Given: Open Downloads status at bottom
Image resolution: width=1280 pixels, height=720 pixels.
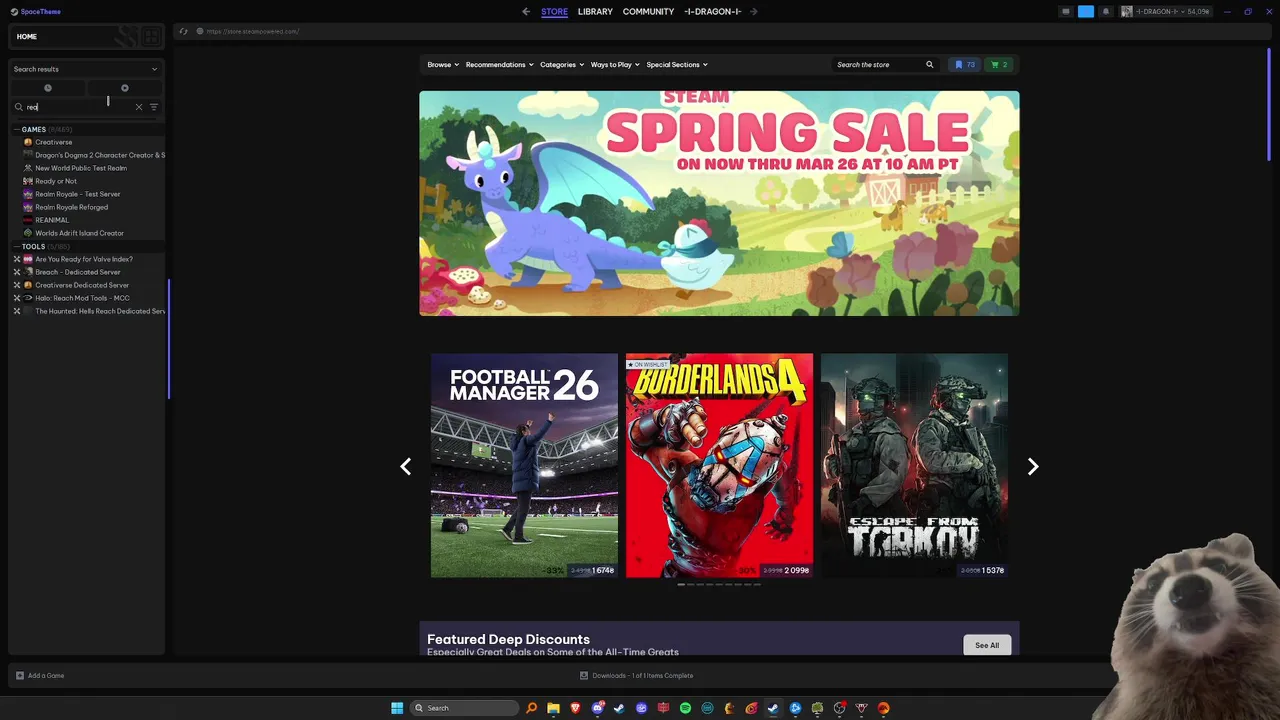Looking at the screenshot, I should pos(637,675).
